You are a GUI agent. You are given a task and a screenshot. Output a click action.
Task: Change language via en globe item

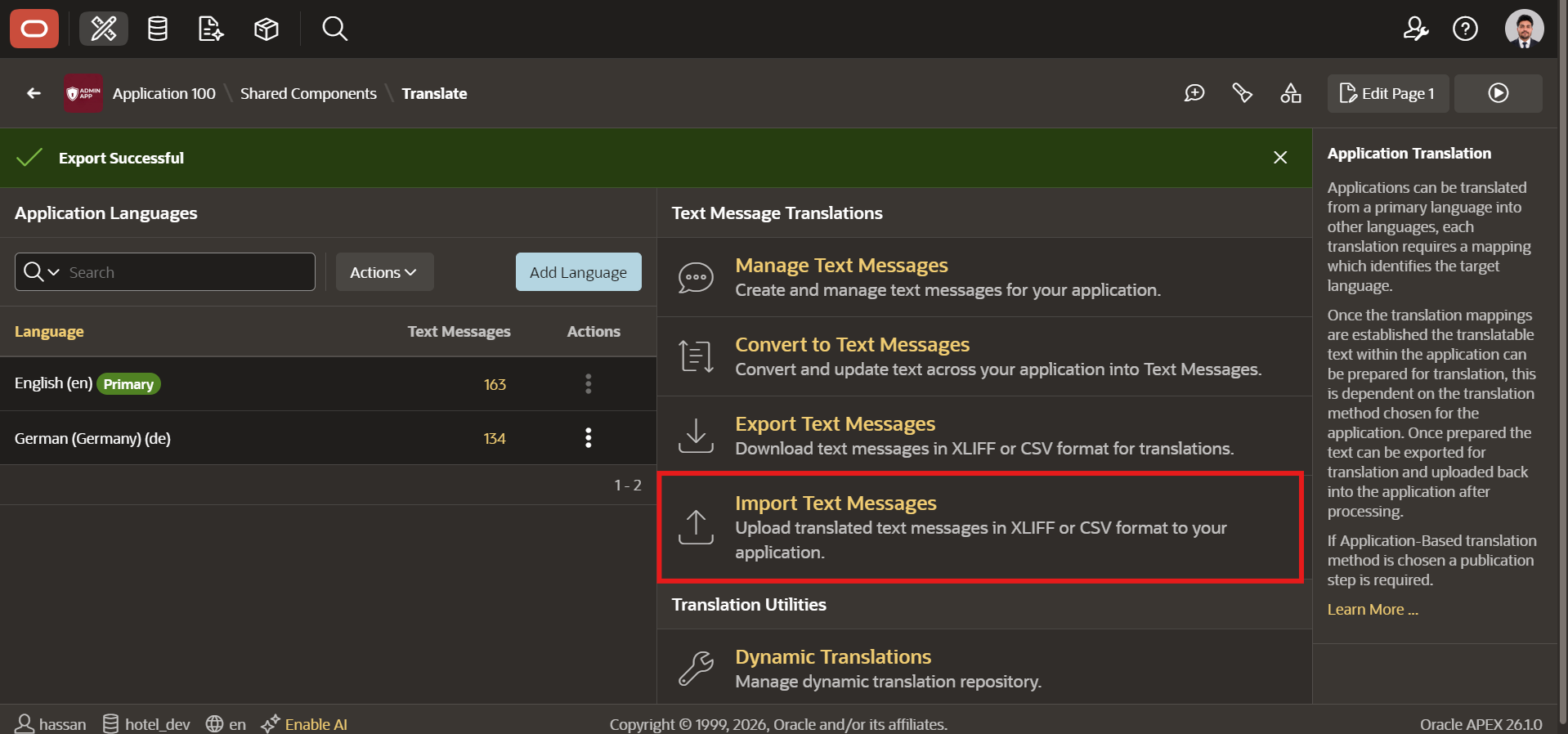(226, 724)
